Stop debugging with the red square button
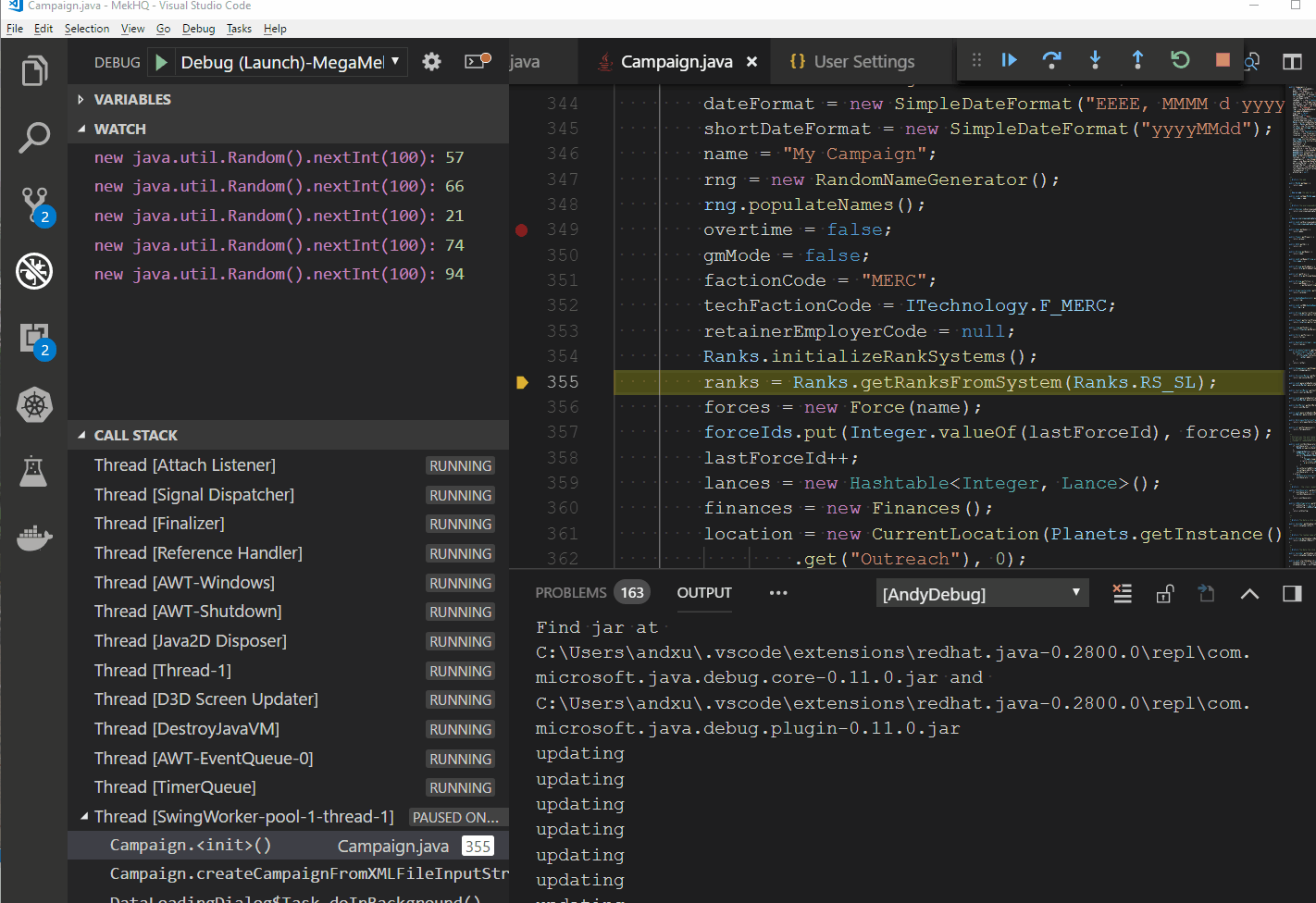 tap(1222, 60)
